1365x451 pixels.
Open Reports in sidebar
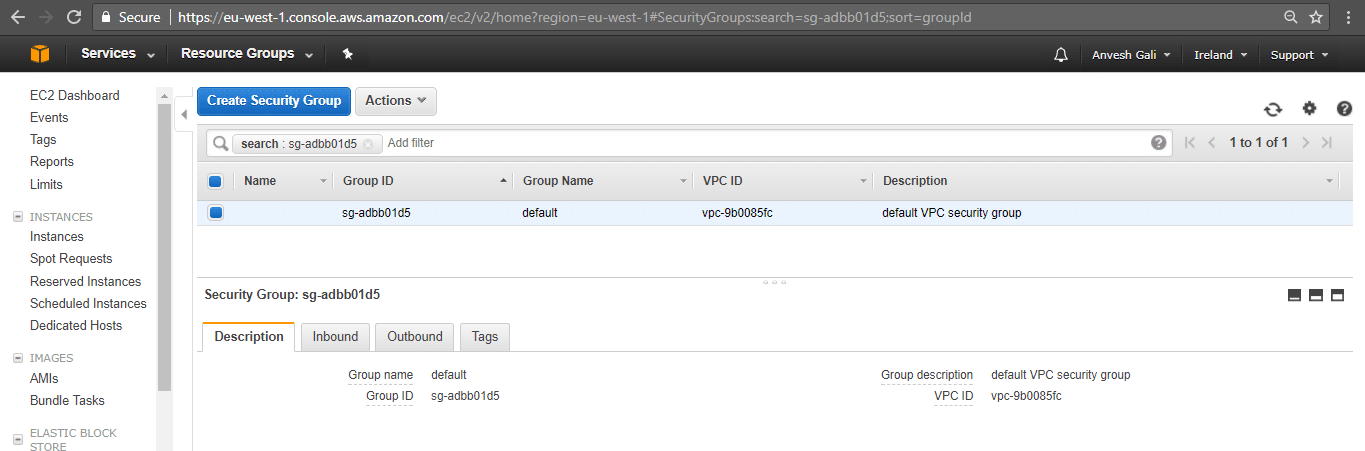tap(52, 162)
